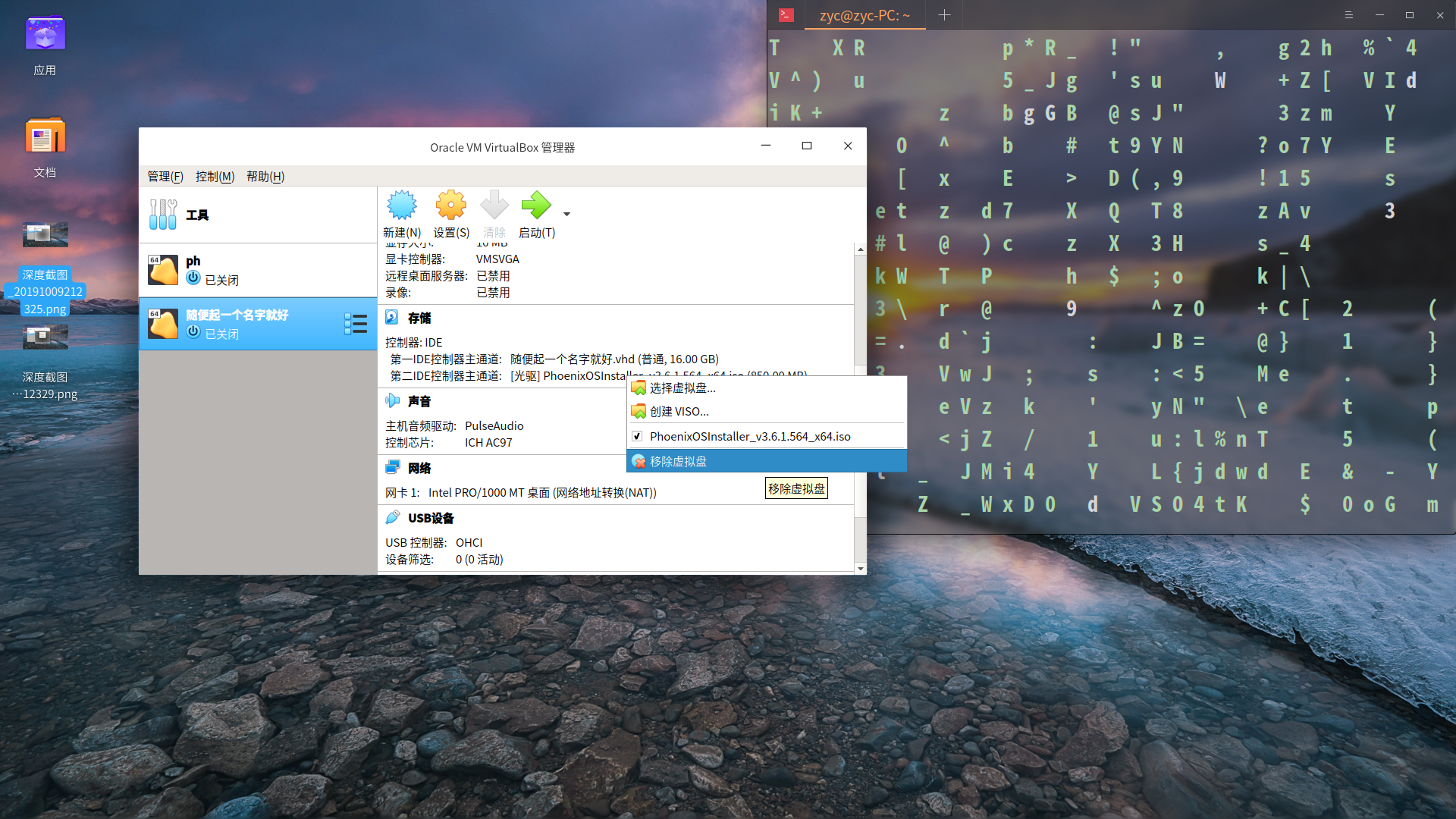The width and height of the screenshot is (1456, 819).
Task: Open the 文档 desktop icon
Action: [45, 148]
